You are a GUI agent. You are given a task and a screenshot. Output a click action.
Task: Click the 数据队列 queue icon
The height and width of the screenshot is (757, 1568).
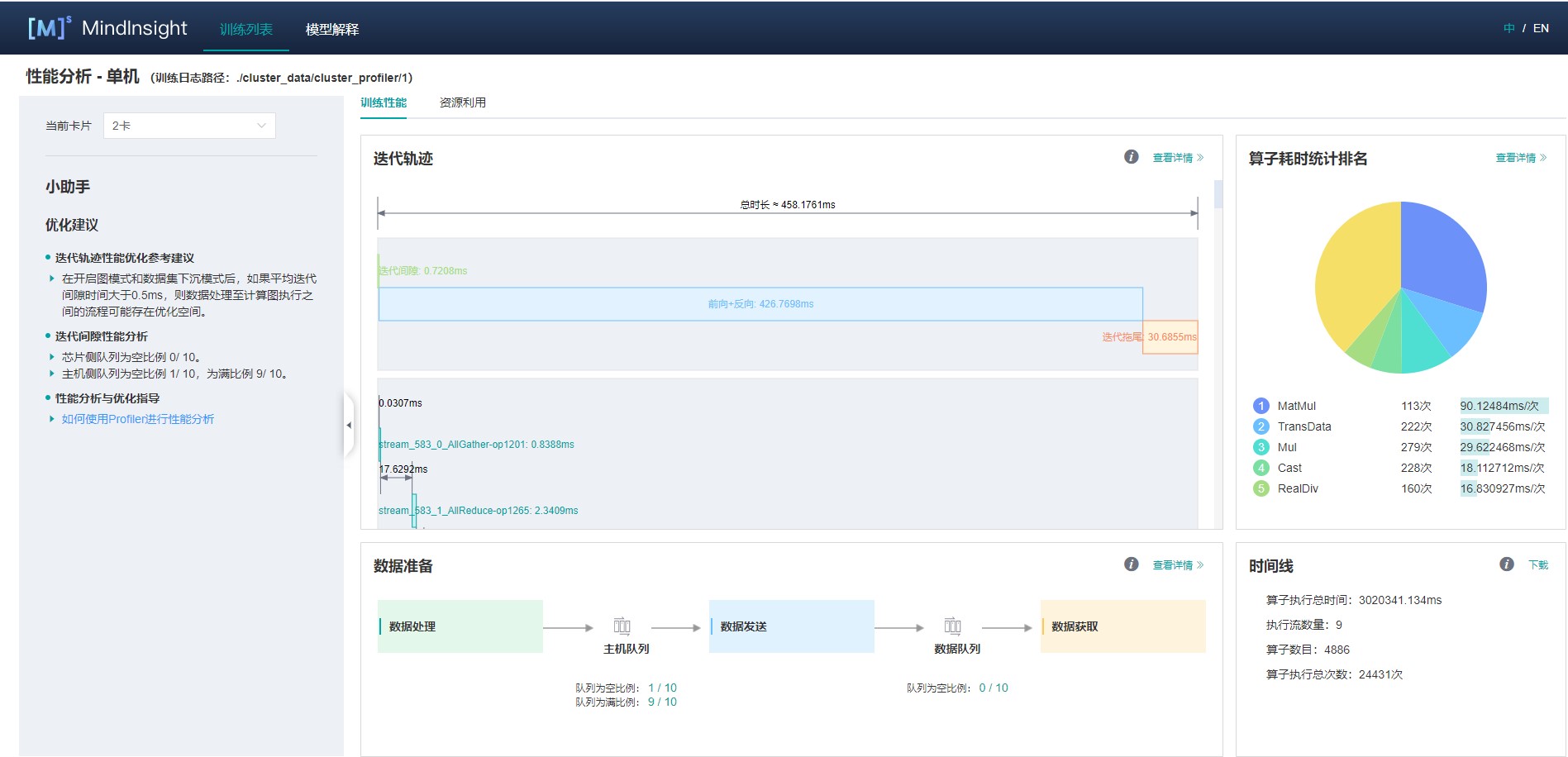tap(952, 626)
